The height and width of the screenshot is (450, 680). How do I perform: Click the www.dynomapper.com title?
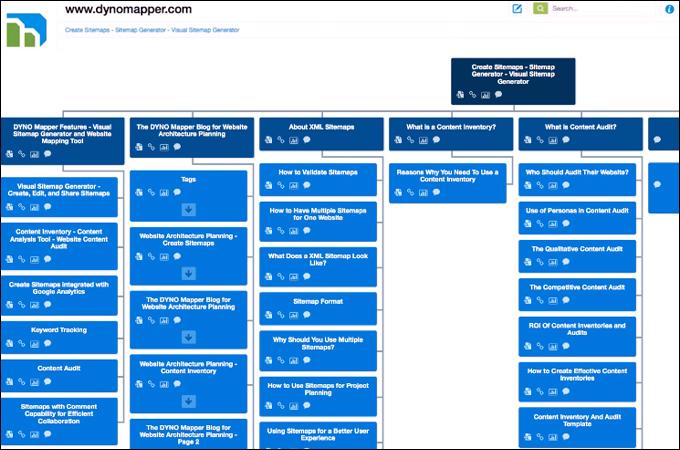[x=128, y=9]
